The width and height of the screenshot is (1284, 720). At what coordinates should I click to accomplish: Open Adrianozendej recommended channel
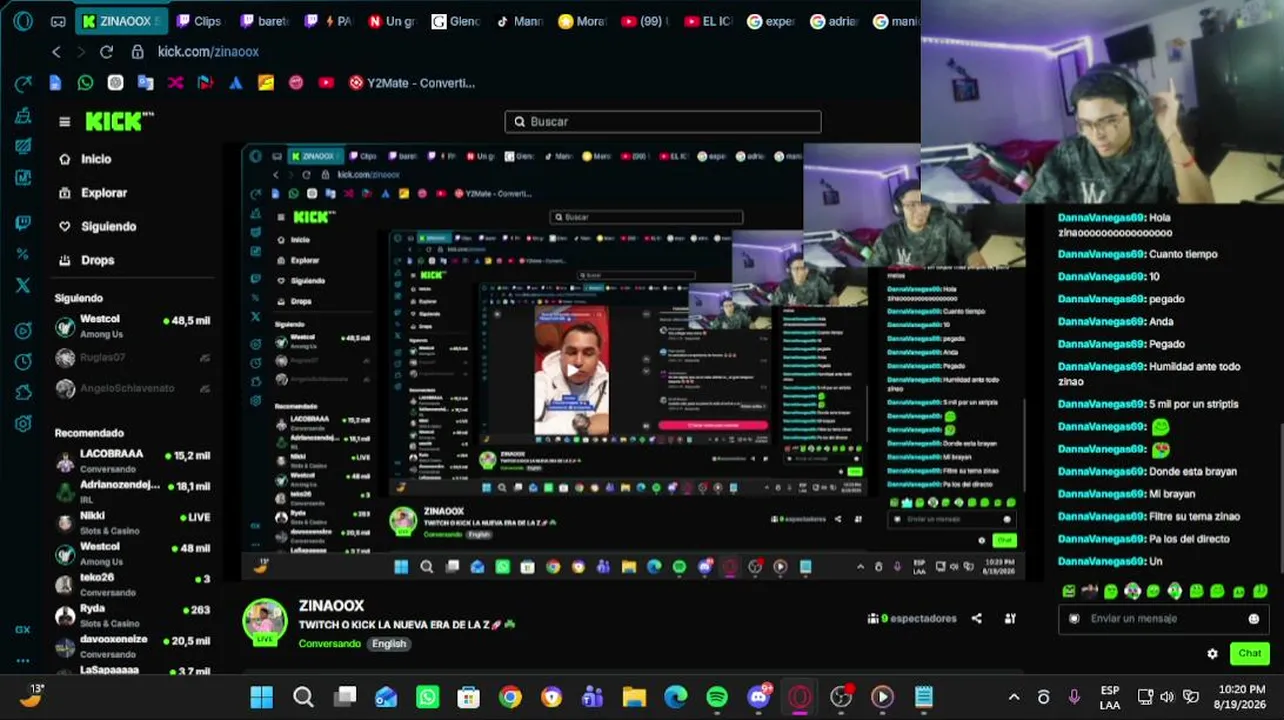tap(133, 491)
